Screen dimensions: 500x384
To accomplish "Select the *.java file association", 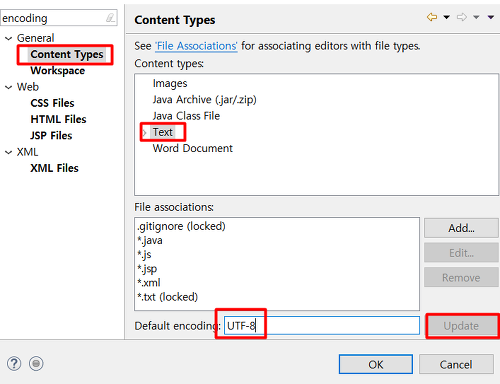I will point(150,240).
